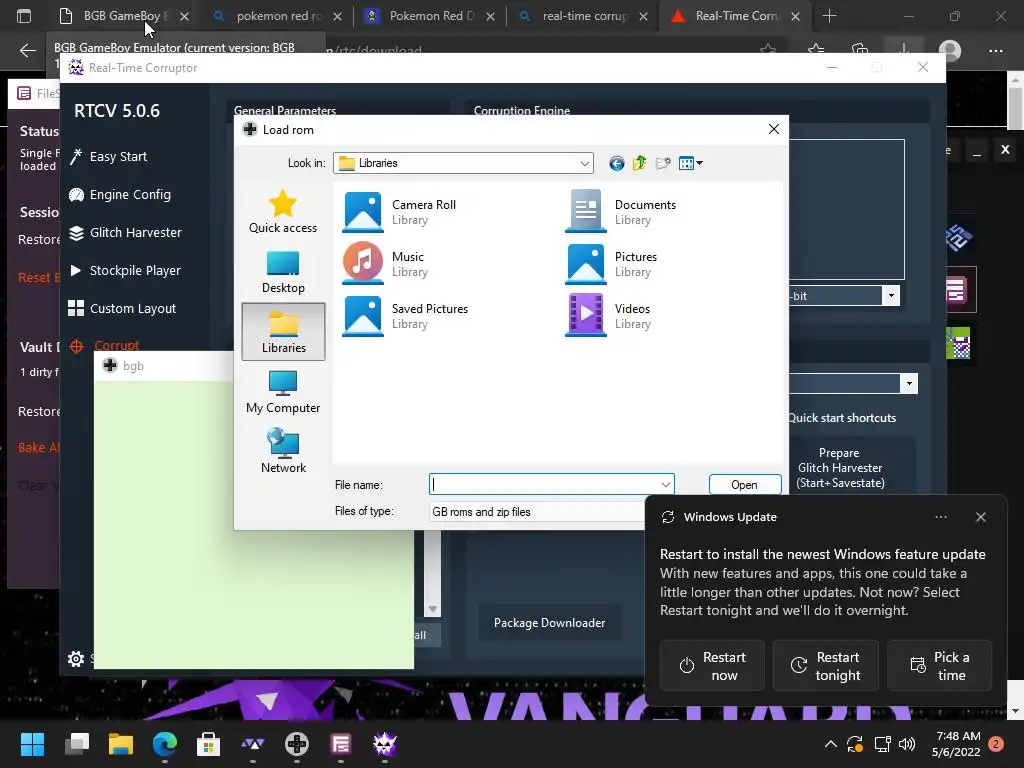Viewport: 1024px width, 768px height.
Task: Open RTCV app from taskbar
Action: (385, 744)
